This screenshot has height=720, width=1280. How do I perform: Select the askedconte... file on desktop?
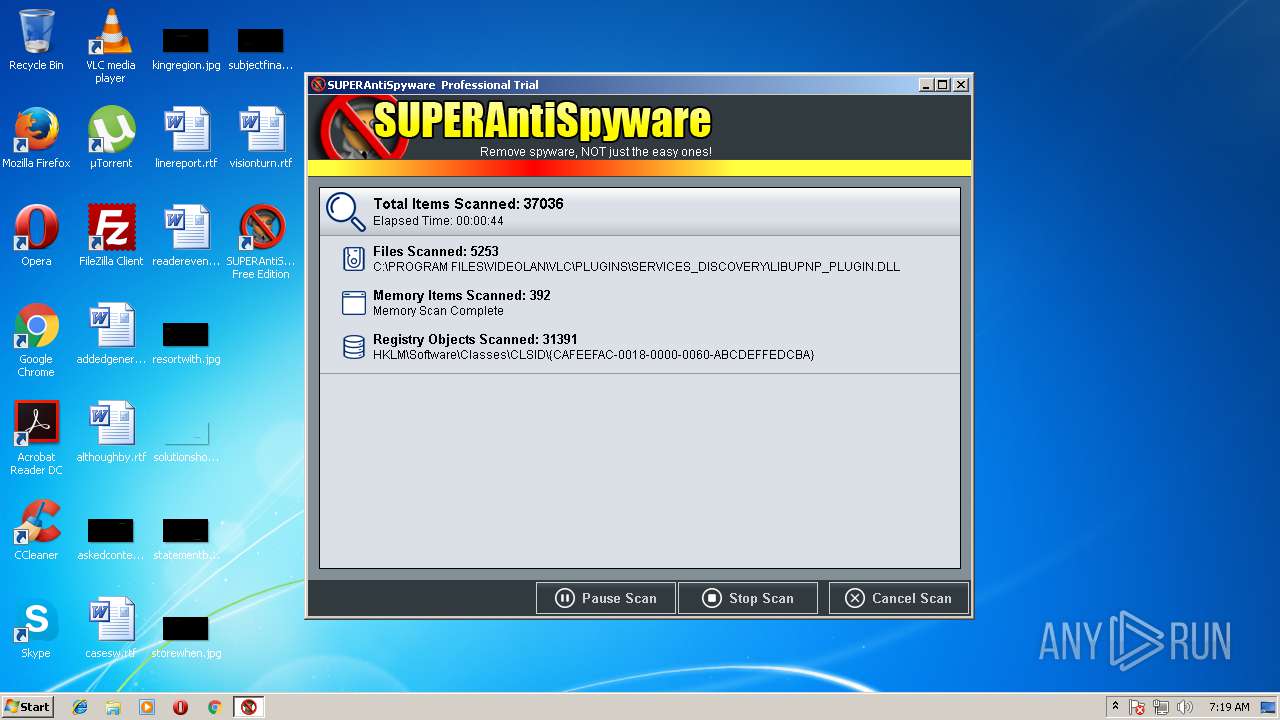coord(110,538)
